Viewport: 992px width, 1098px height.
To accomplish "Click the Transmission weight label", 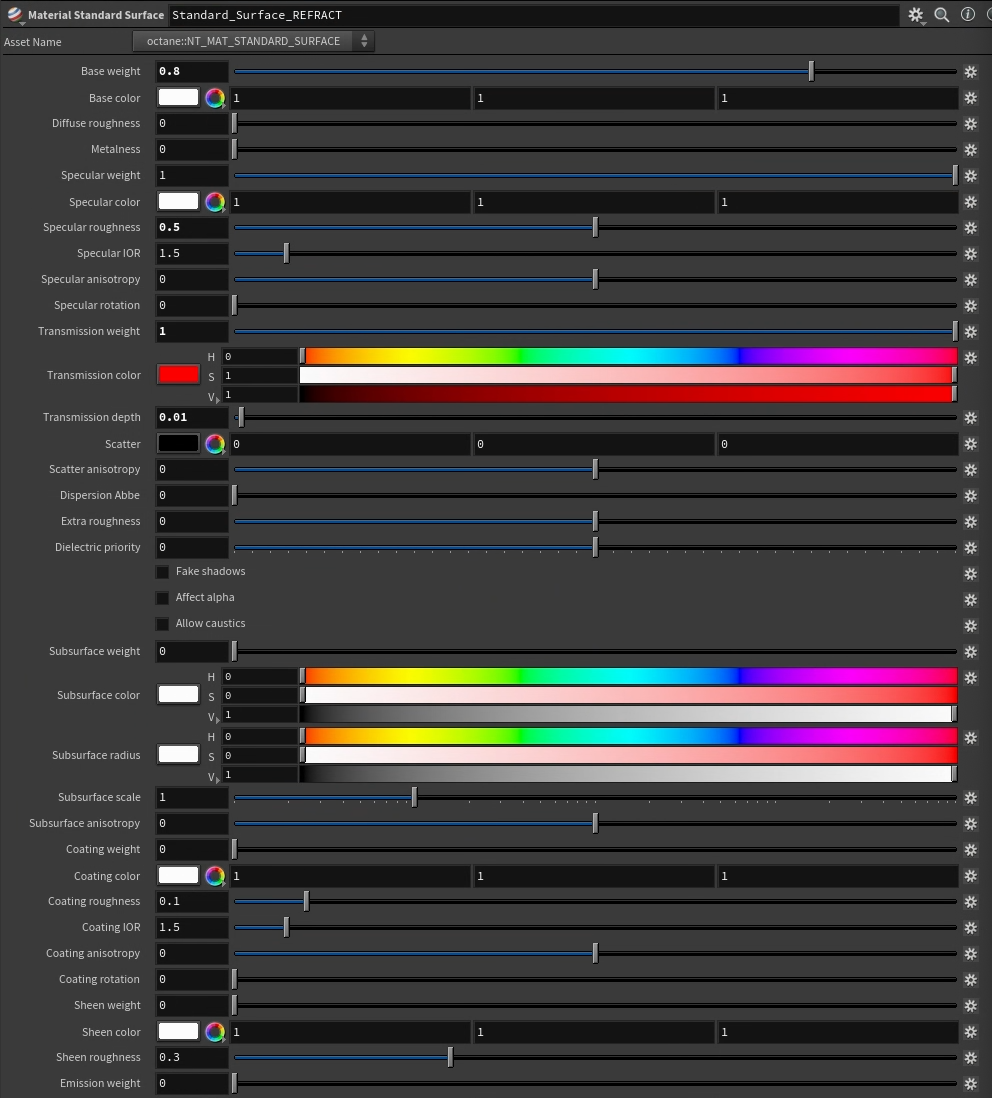I will tap(89, 331).
